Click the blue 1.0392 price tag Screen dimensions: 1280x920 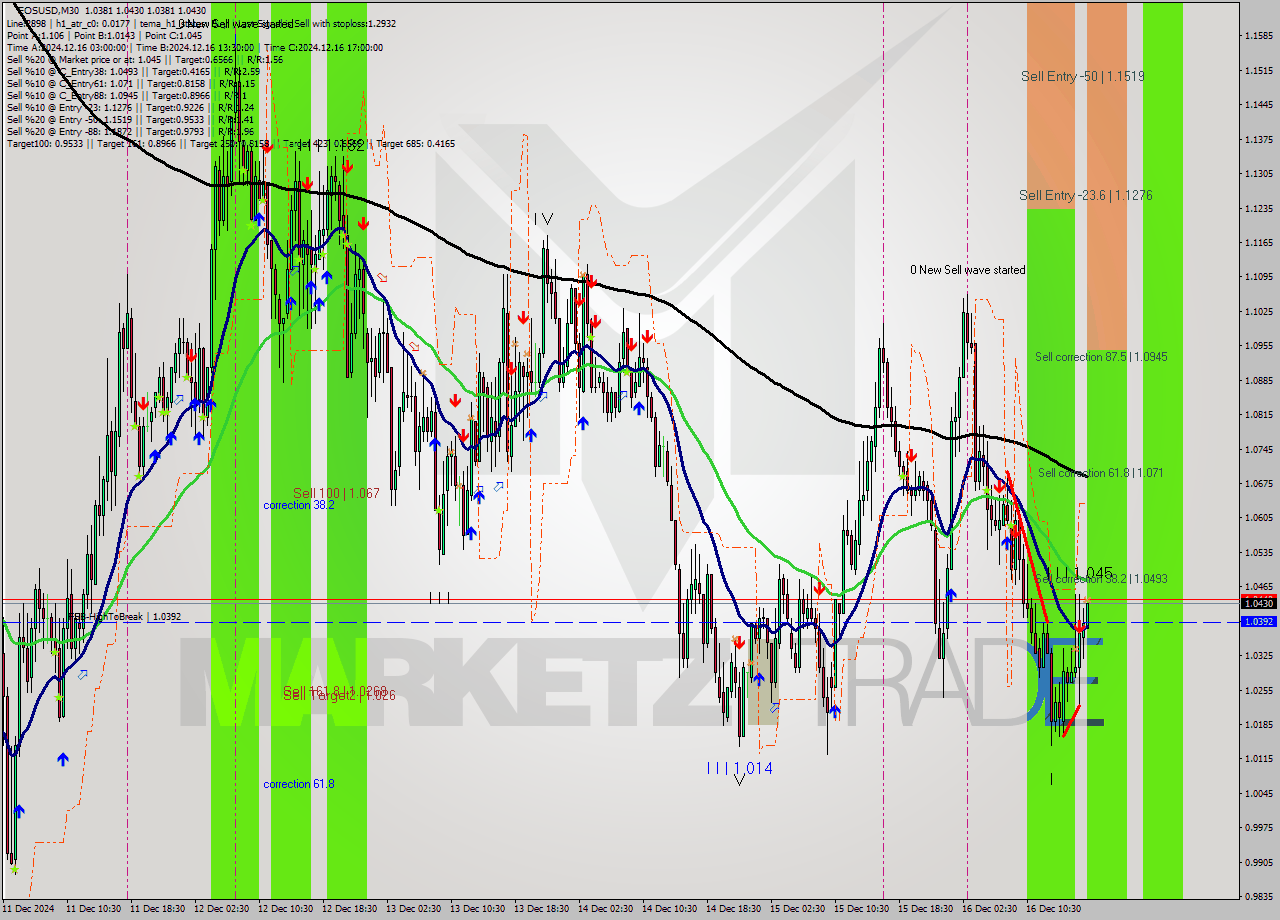tap(1258, 622)
